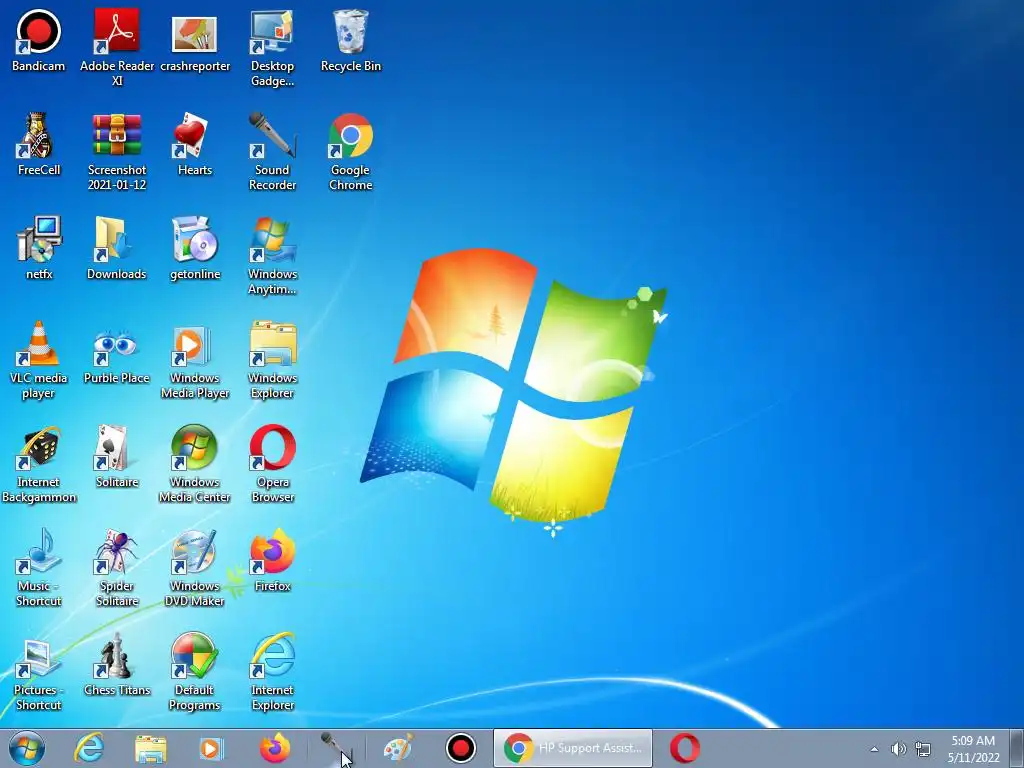This screenshot has width=1024, height=768.
Task: Select the Internet Explorer desktop shortcut
Action: pos(272,672)
